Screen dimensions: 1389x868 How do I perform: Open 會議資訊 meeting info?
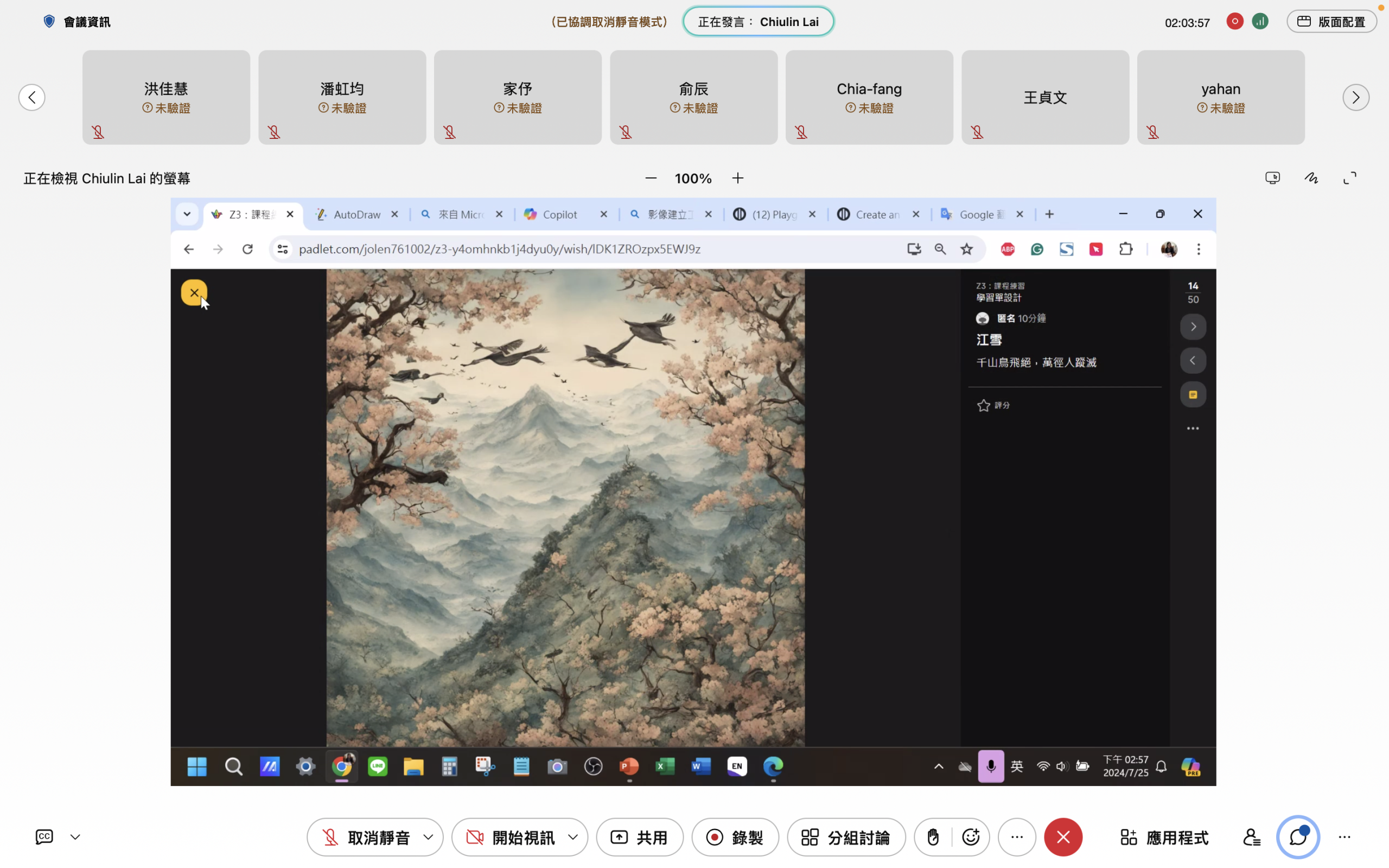(78, 22)
